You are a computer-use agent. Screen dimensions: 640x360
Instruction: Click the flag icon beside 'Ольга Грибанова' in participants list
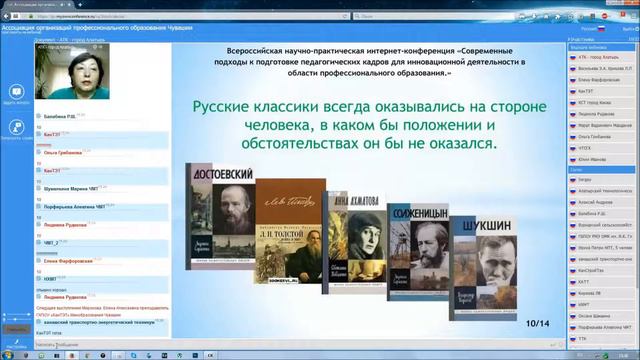click(573, 137)
